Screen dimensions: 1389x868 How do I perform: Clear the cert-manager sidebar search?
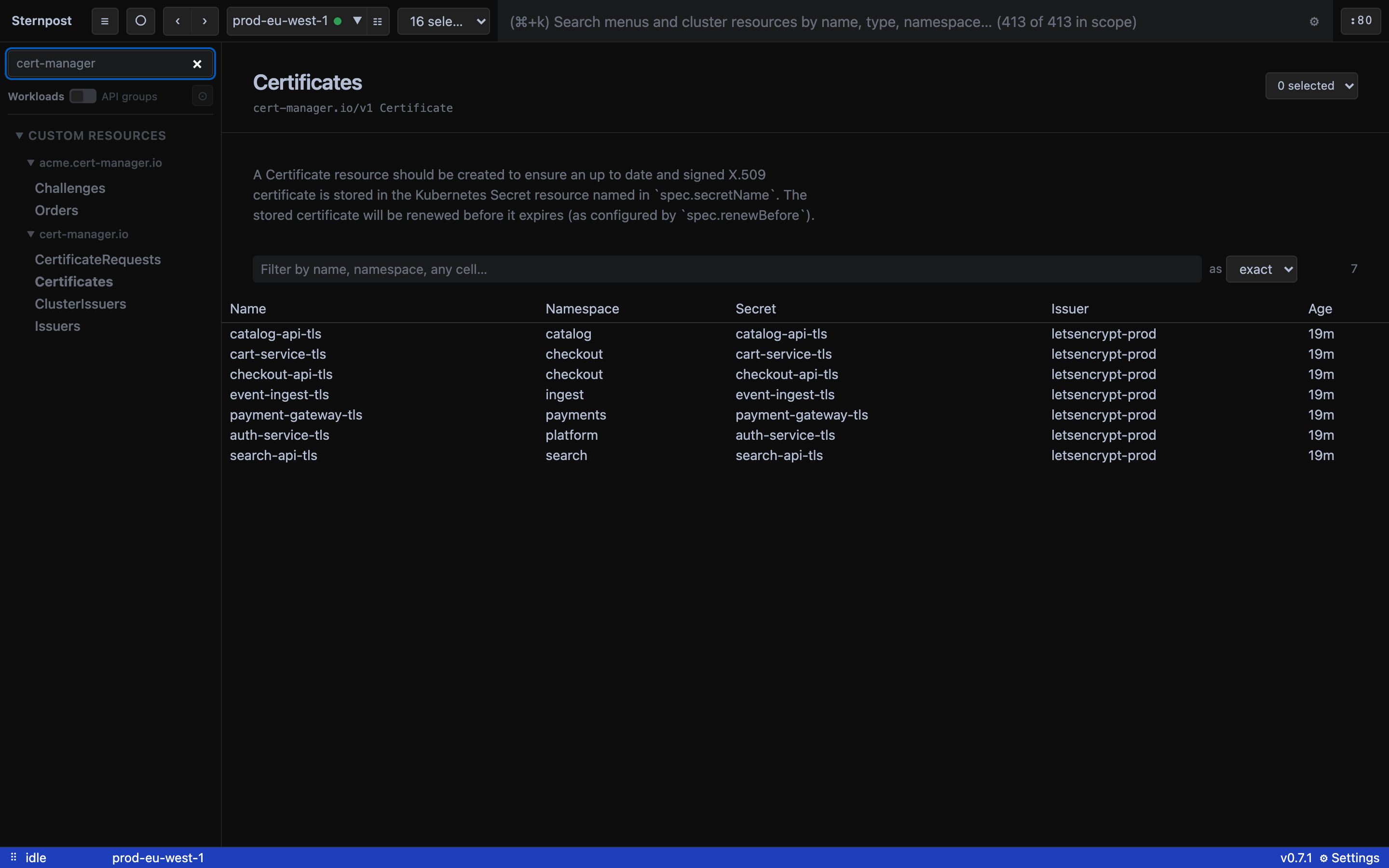pyautogui.click(x=197, y=64)
